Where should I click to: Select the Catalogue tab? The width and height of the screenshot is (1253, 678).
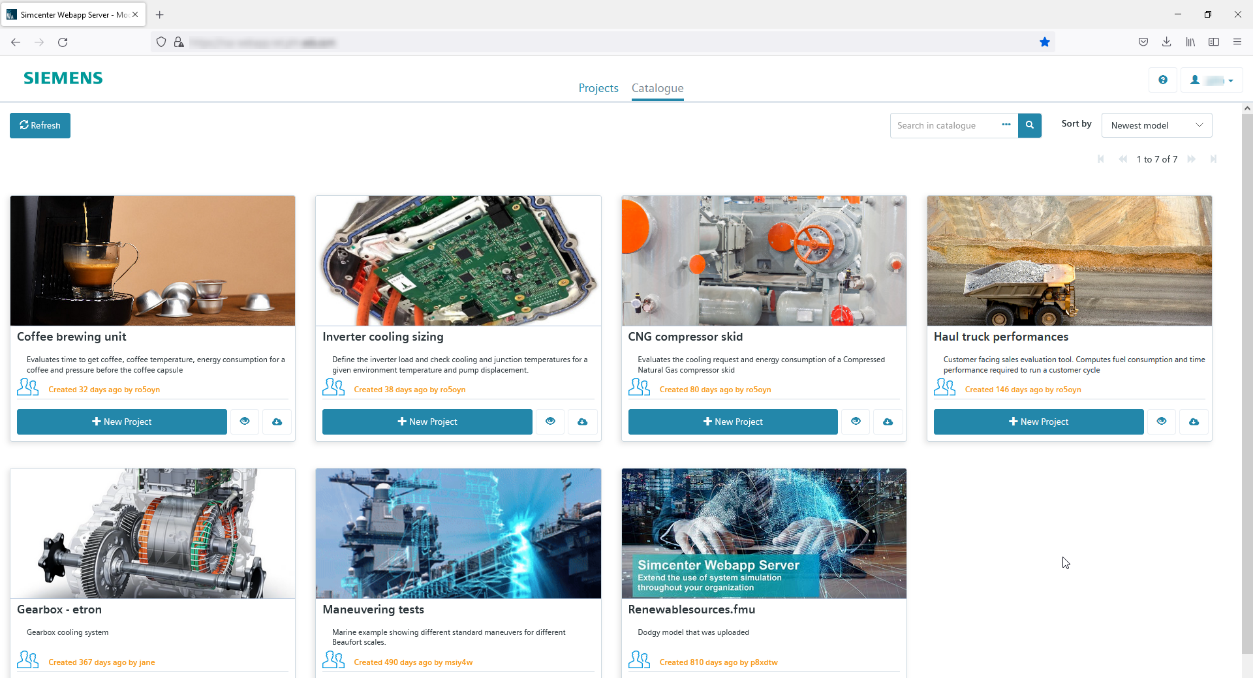click(658, 88)
